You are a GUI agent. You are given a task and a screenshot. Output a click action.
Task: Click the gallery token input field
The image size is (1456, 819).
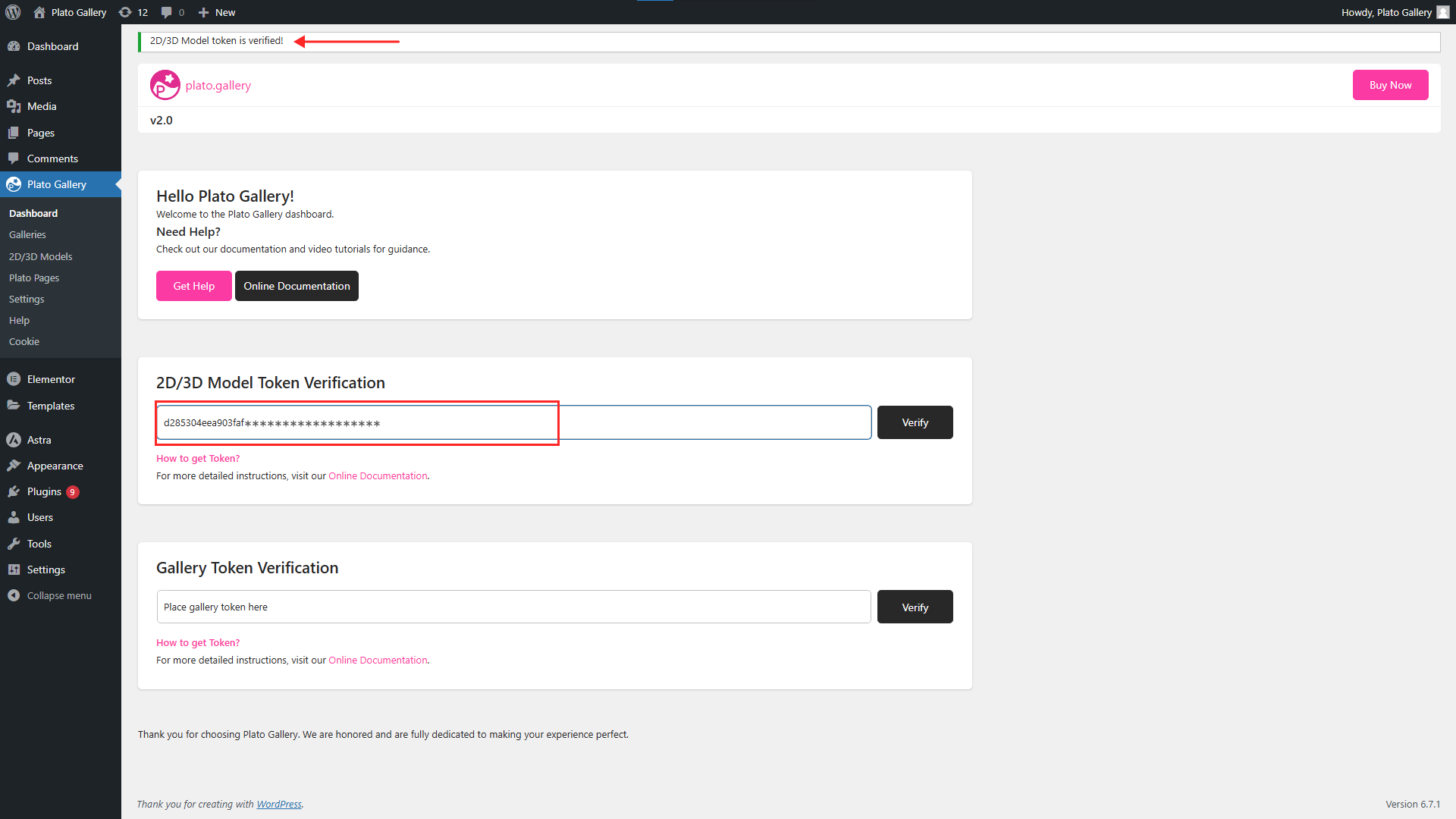click(513, 607)
